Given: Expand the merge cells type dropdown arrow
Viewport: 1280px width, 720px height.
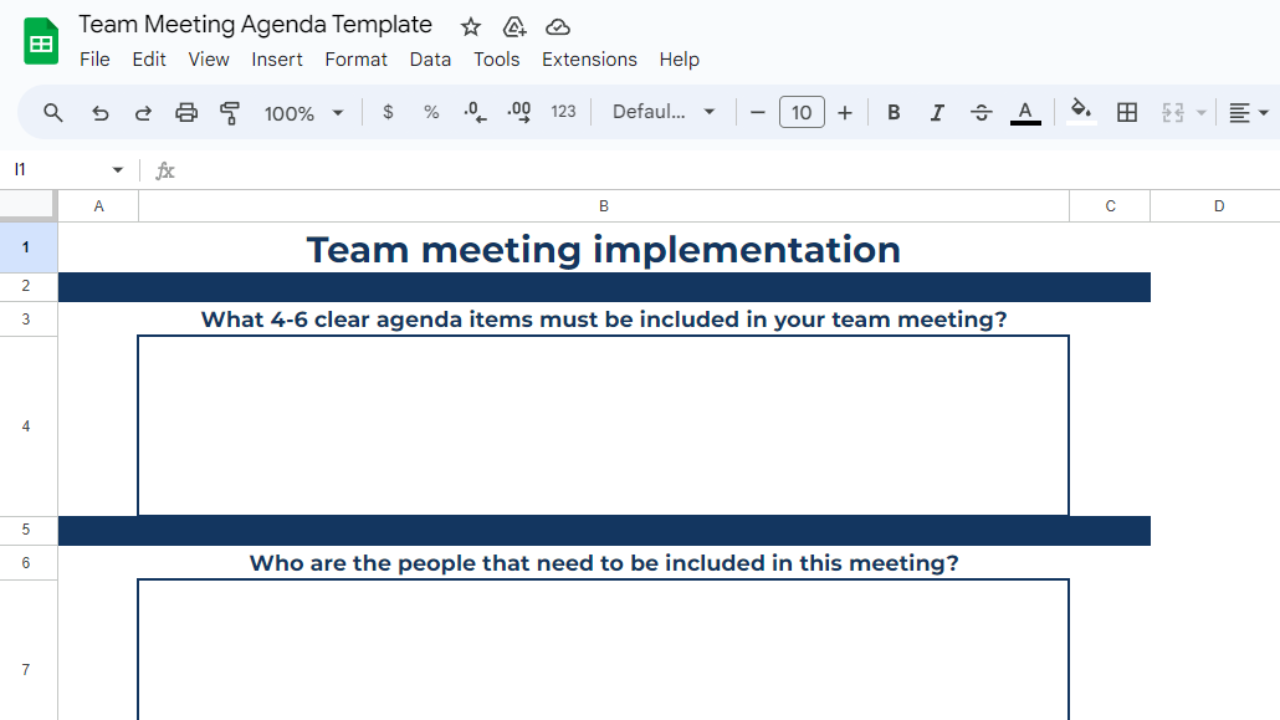Looking at the screenshot, I should pos(1202,113).
